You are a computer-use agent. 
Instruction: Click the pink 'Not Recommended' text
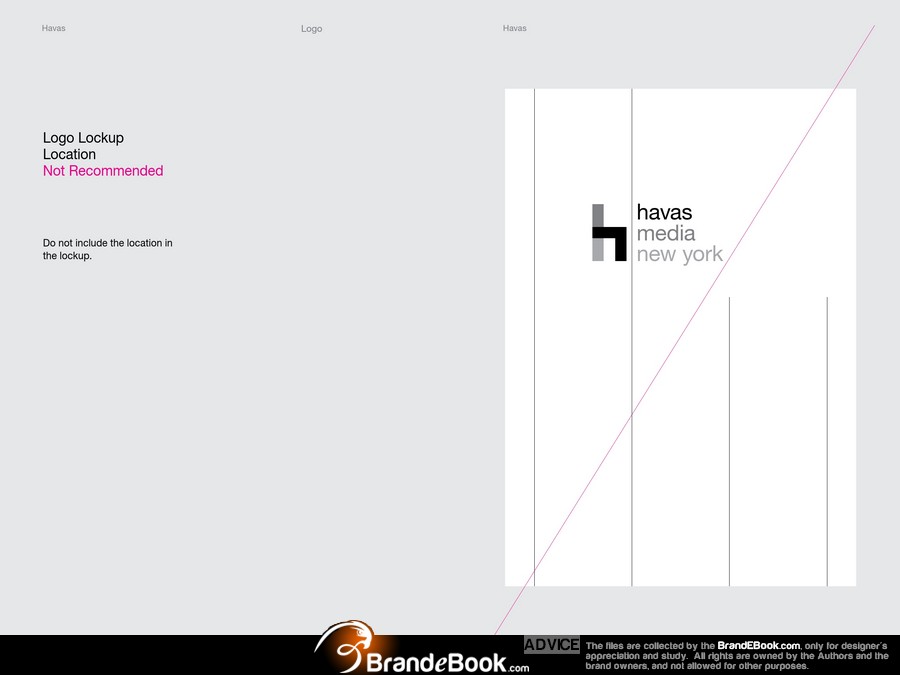[103, 170]
